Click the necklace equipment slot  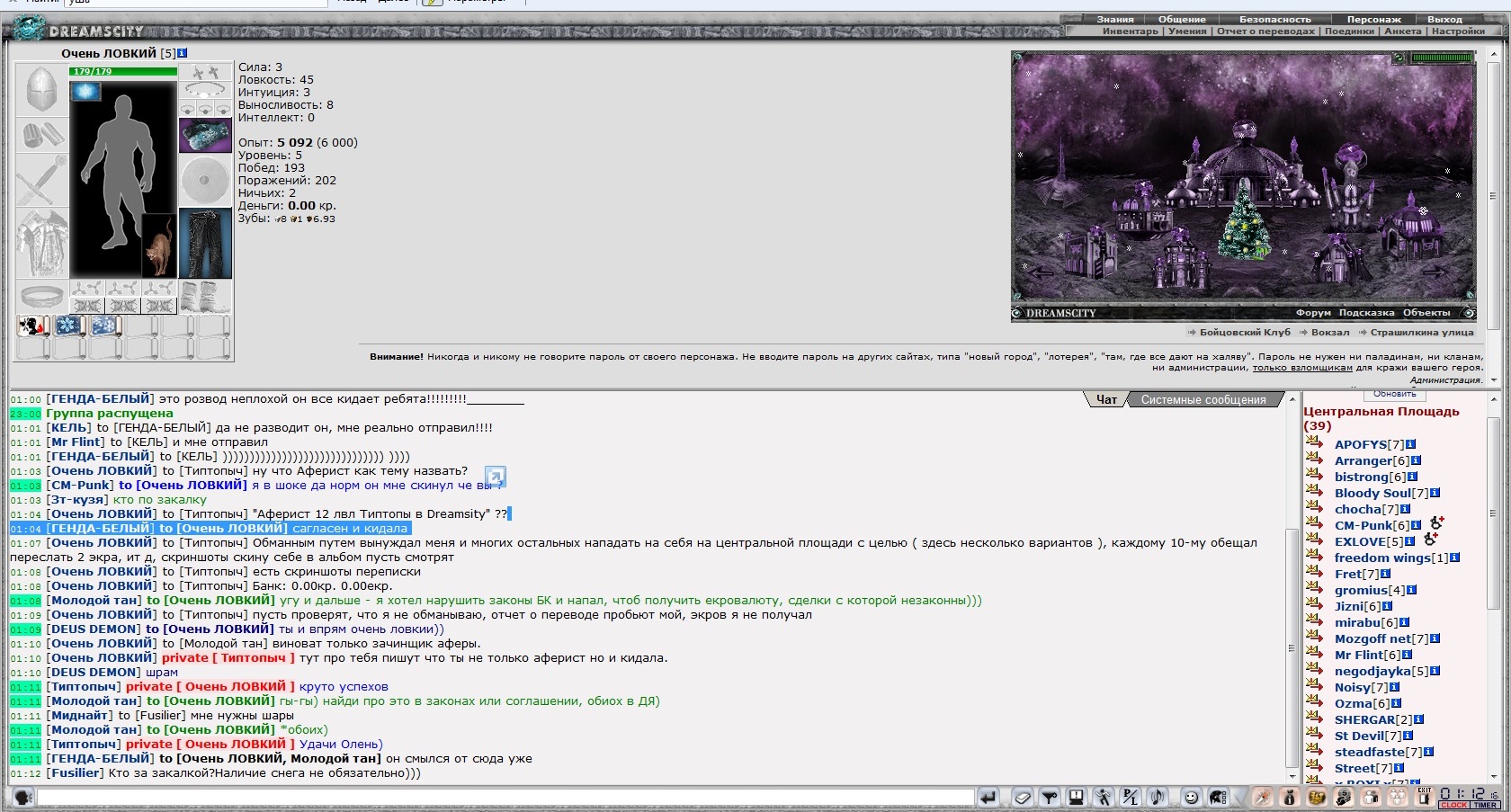click(x=205, y=90)
